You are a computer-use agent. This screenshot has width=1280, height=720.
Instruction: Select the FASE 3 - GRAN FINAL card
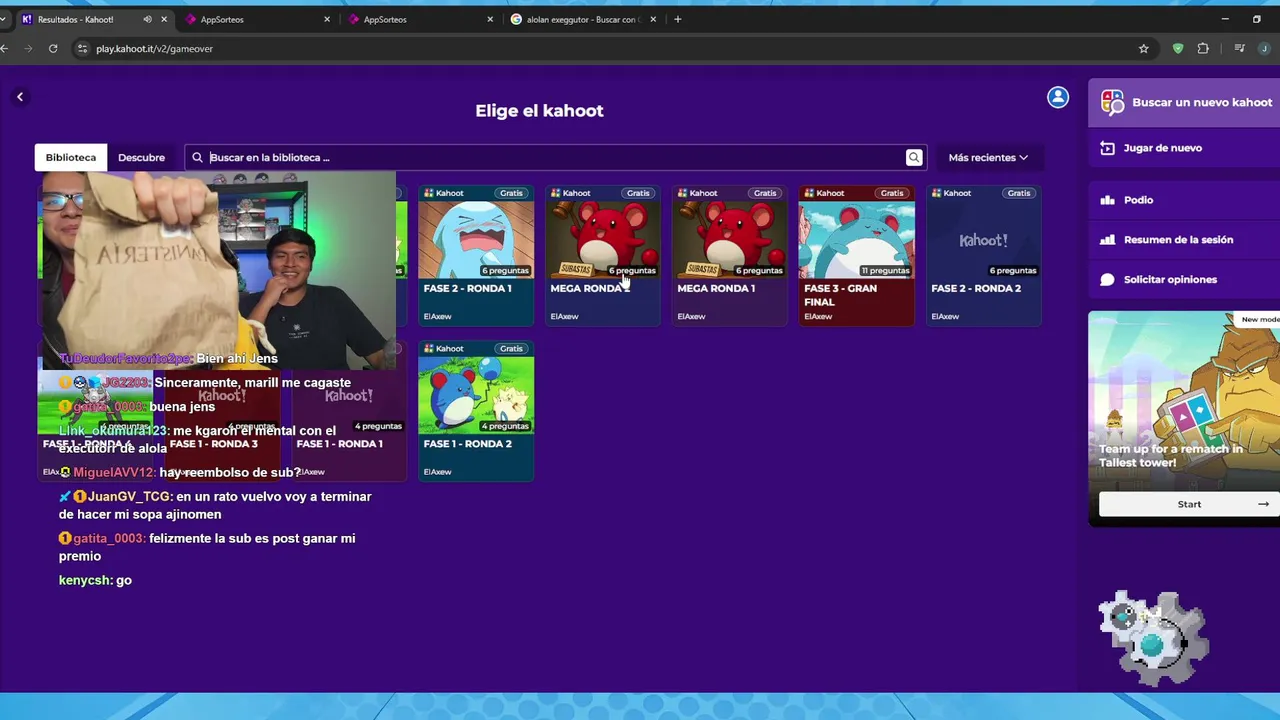pyautogui.click(x=857, y=255)
